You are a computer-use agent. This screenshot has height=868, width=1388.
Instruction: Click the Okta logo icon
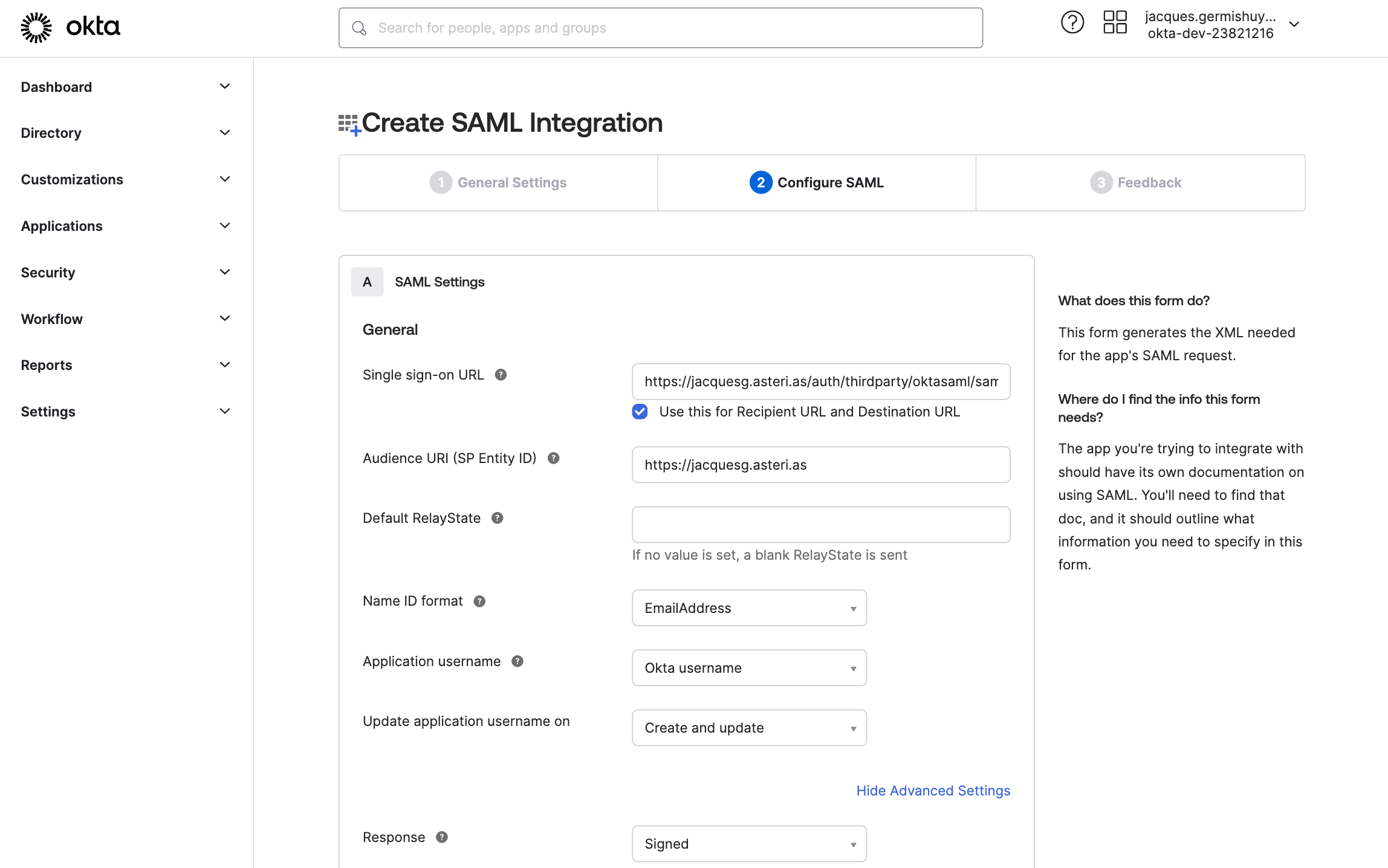36,27
